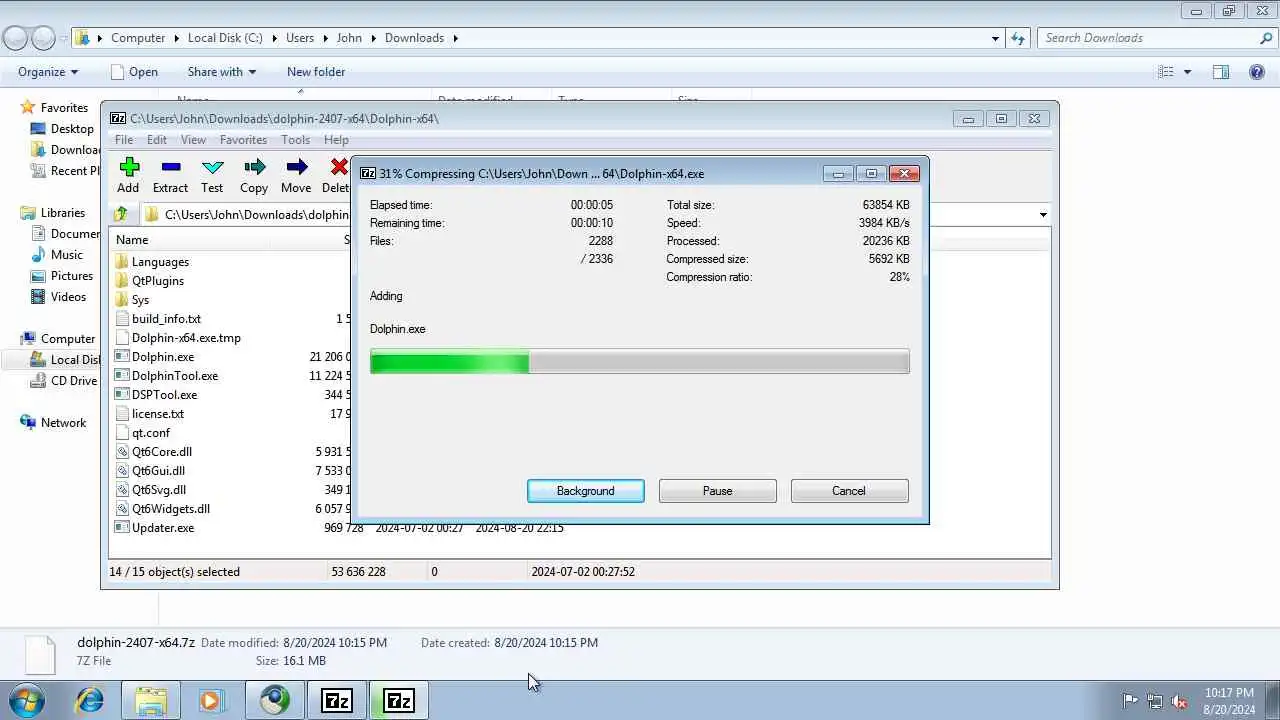Click the Move toolbar icon
1280x720 pixels.
coord(296,167)
